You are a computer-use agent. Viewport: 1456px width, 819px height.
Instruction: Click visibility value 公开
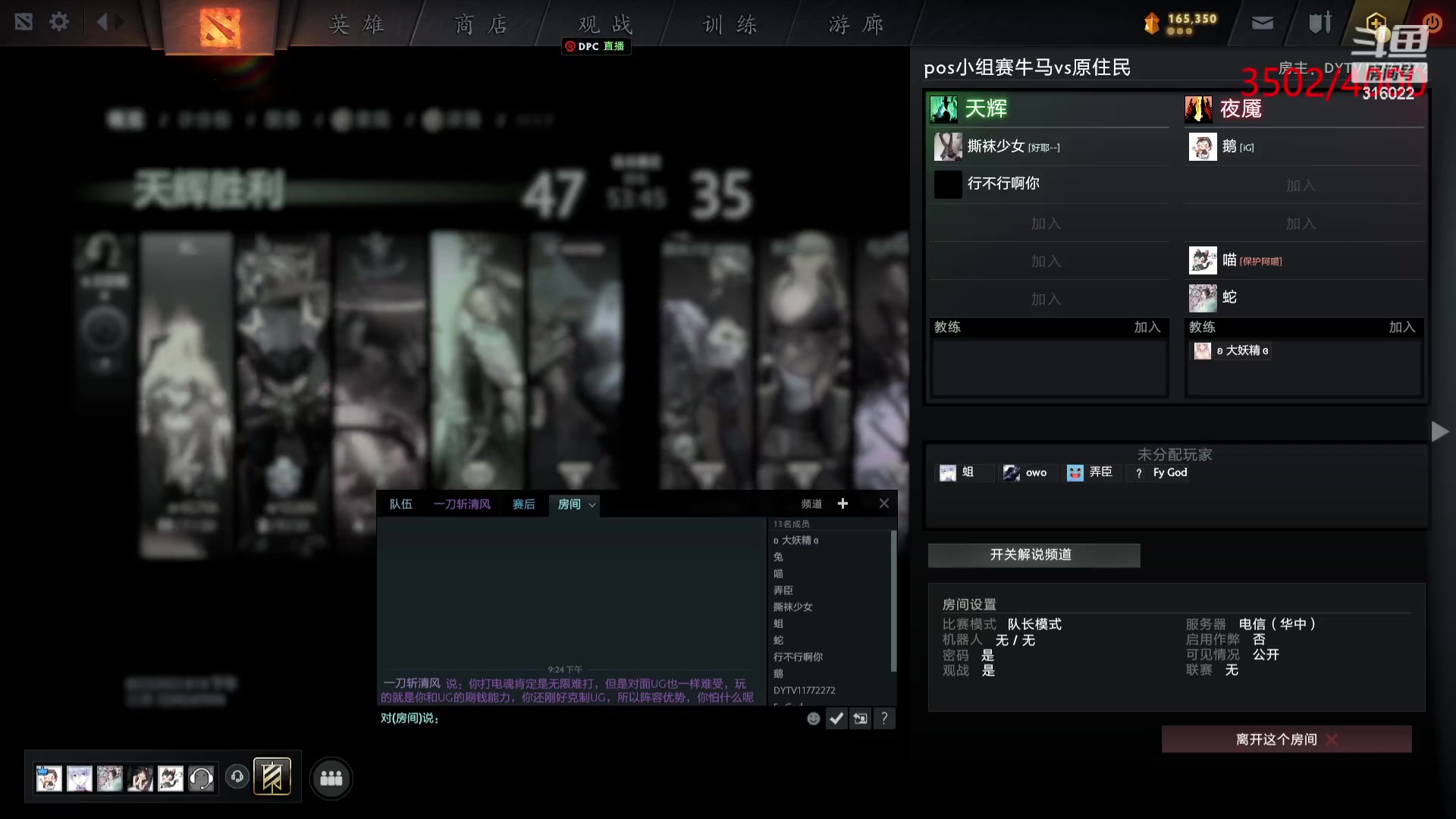[x=1266, y=654]
